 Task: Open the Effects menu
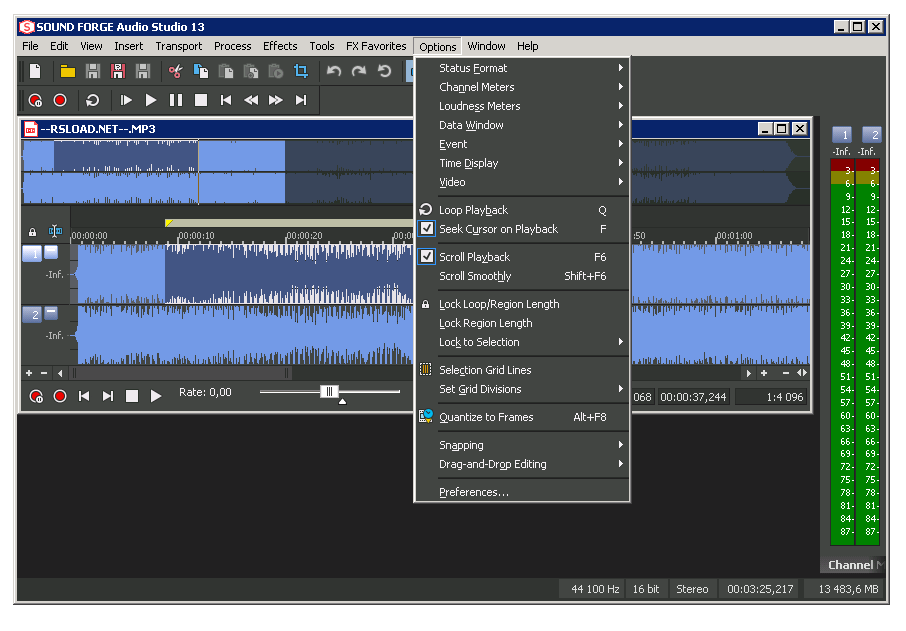280,46
